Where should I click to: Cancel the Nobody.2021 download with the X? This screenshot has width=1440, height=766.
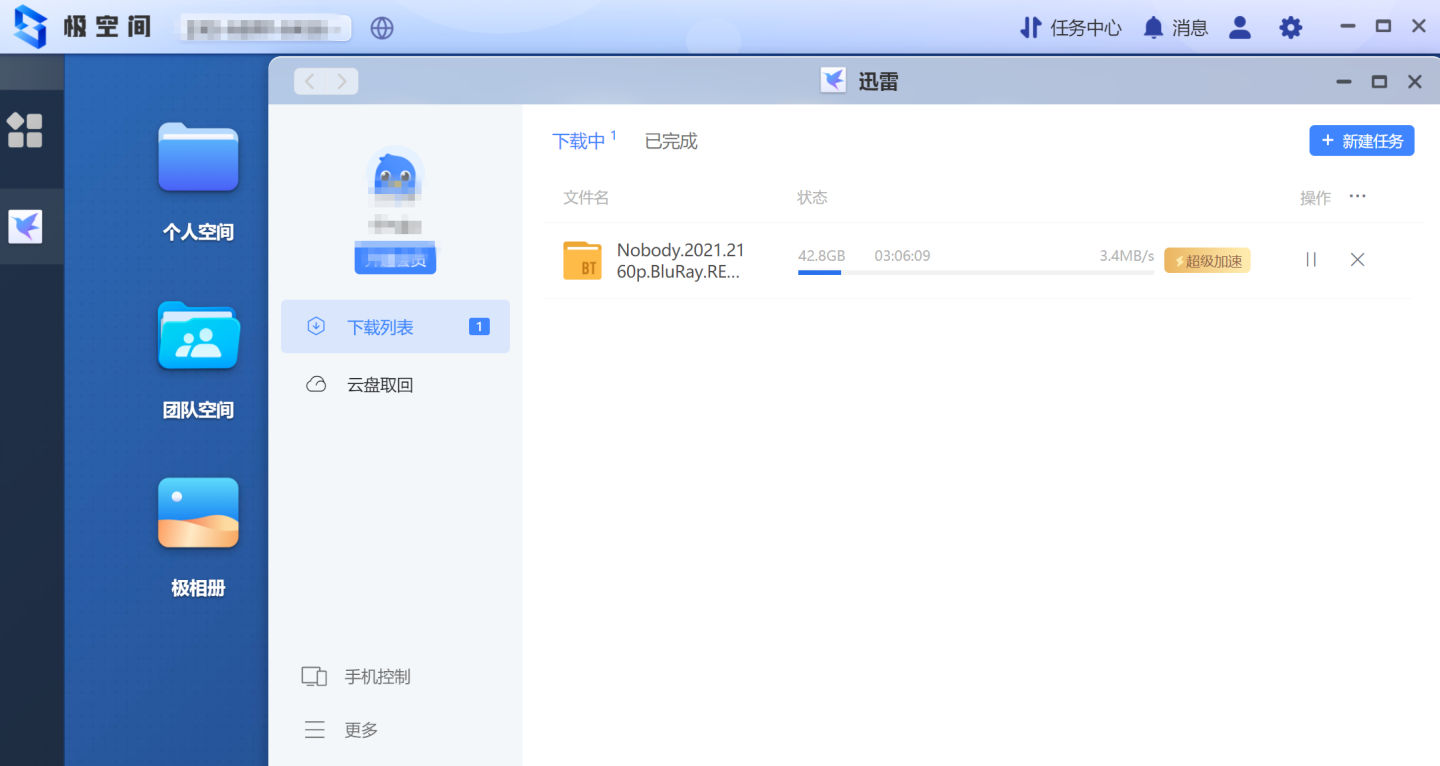pyautogui.click(x=1357, y=259)
